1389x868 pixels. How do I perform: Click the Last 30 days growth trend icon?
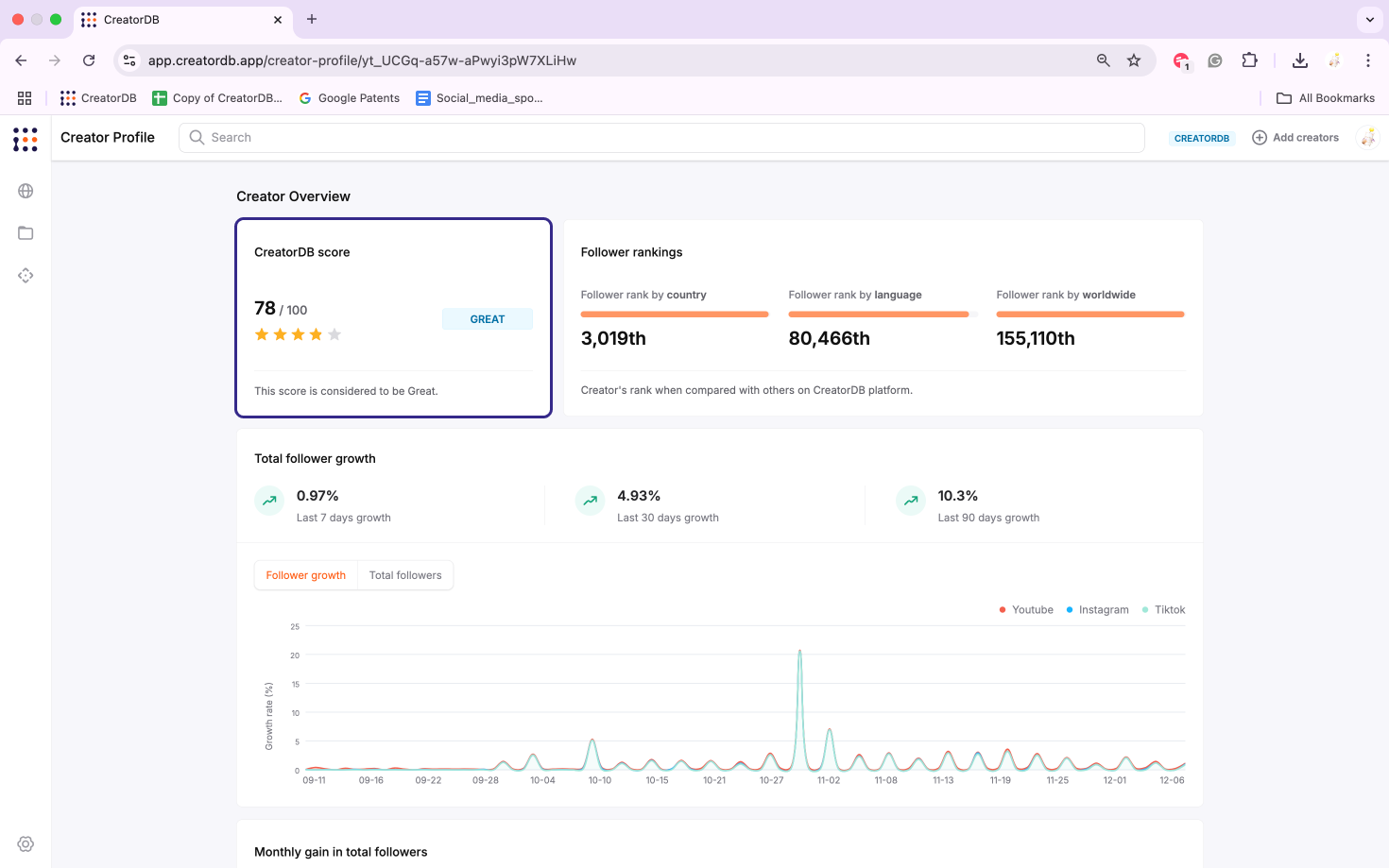click(x=590, y=501)
